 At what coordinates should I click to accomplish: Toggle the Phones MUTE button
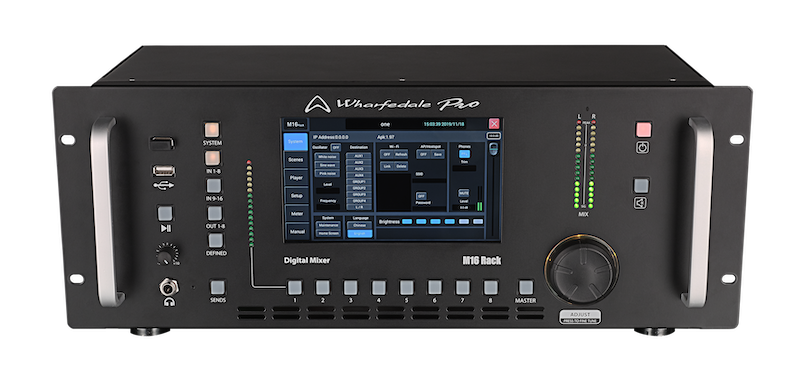(463, 193)
